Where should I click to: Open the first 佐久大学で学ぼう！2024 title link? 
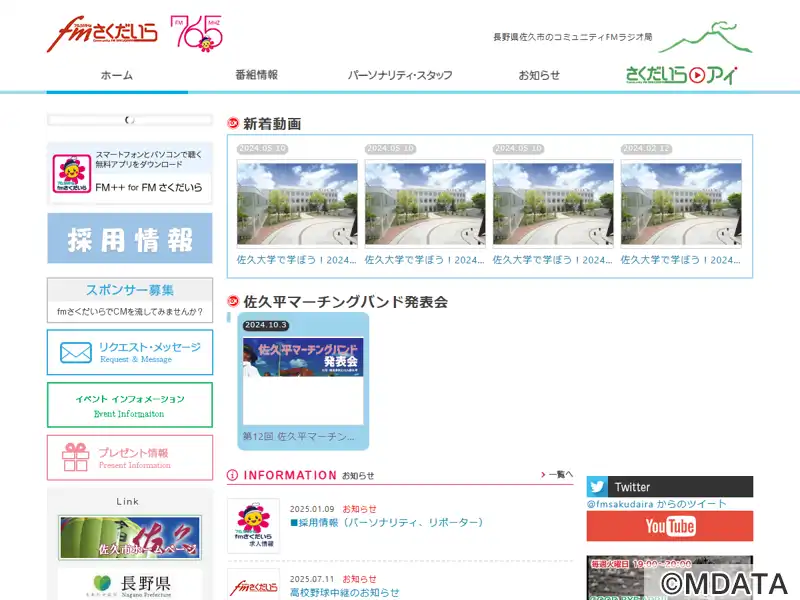click(296, 260)
